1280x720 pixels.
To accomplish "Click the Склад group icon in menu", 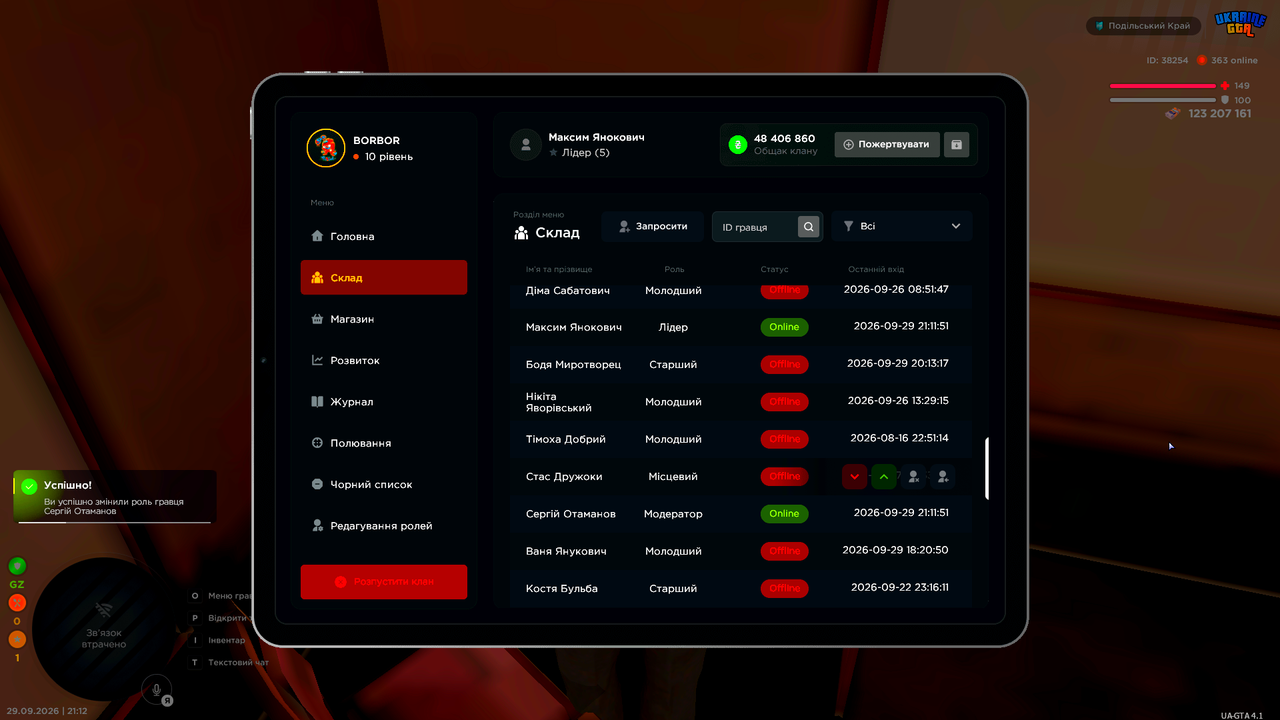I will (317, 278).
